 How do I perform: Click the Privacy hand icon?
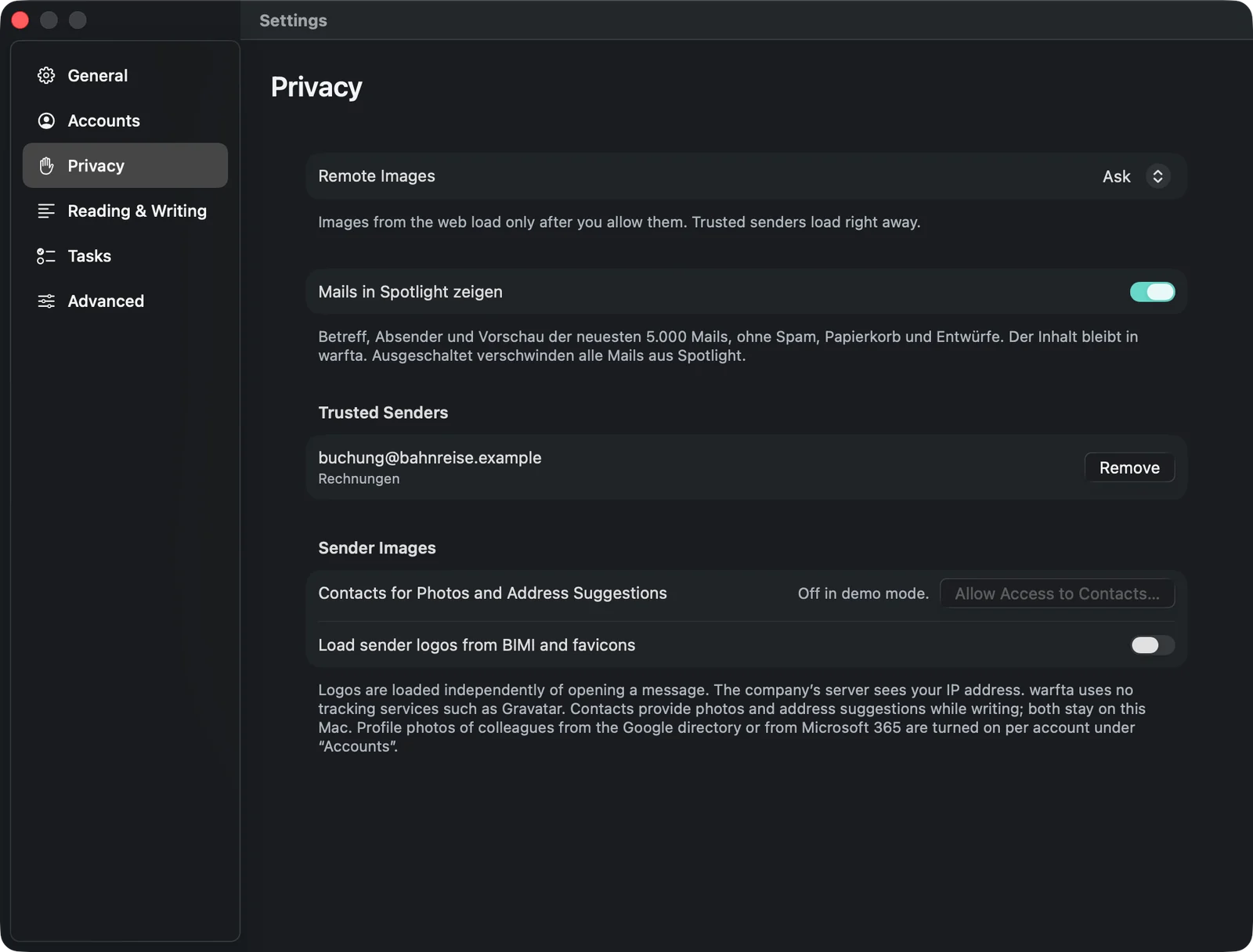pos(46,165)
